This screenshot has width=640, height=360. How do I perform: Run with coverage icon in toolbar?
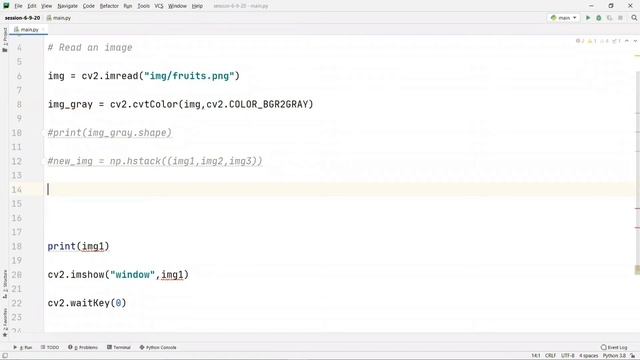[x=610, y=18]
